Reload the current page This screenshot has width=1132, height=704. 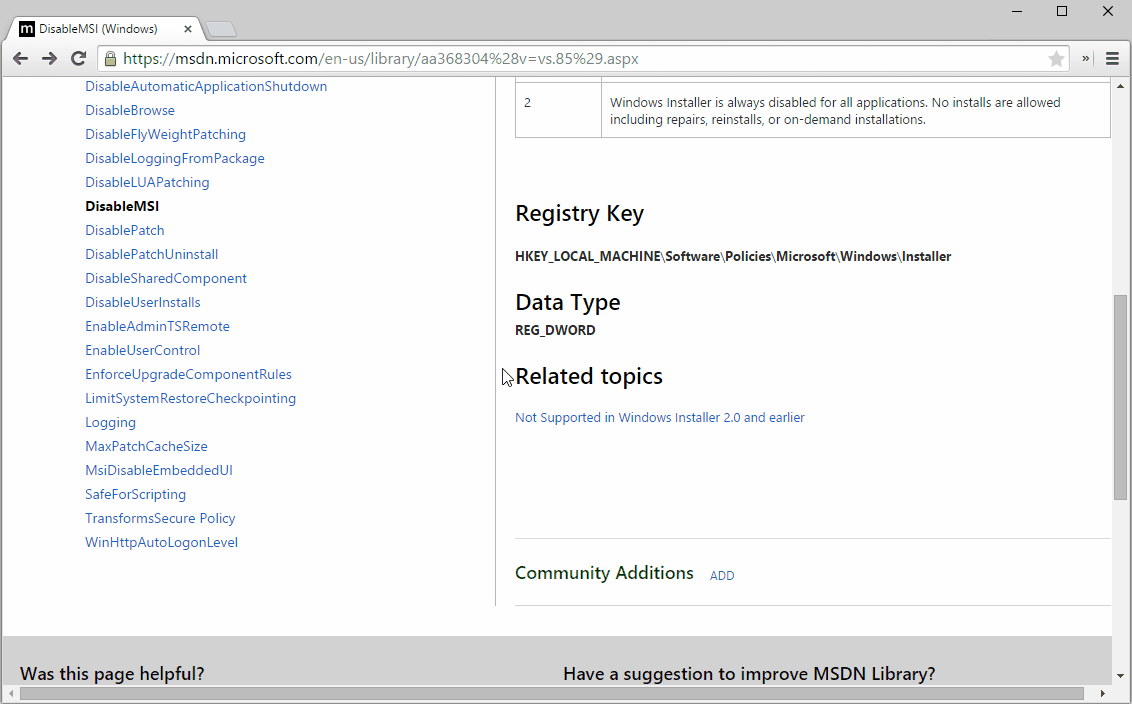point(78,58)
